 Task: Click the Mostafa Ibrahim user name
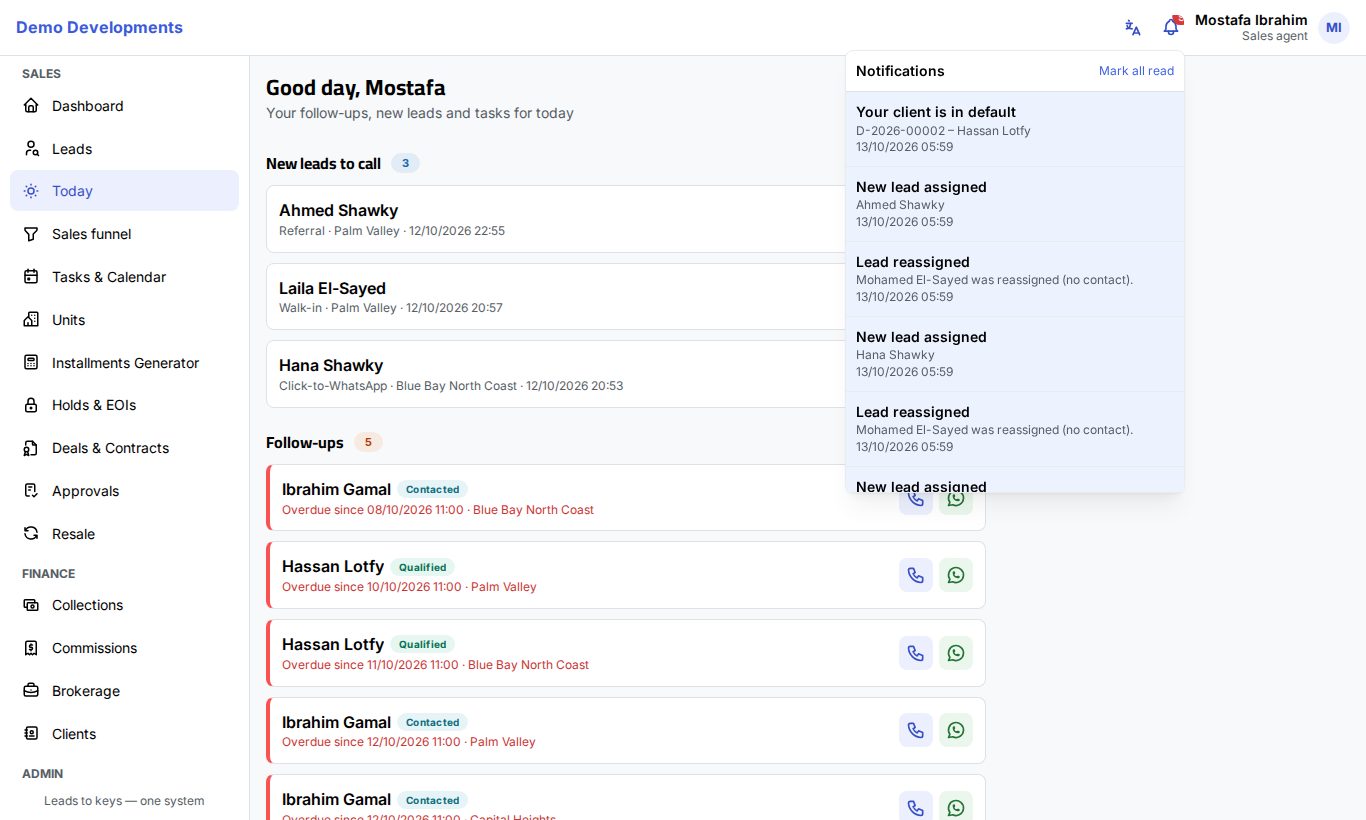(1251, 20)
